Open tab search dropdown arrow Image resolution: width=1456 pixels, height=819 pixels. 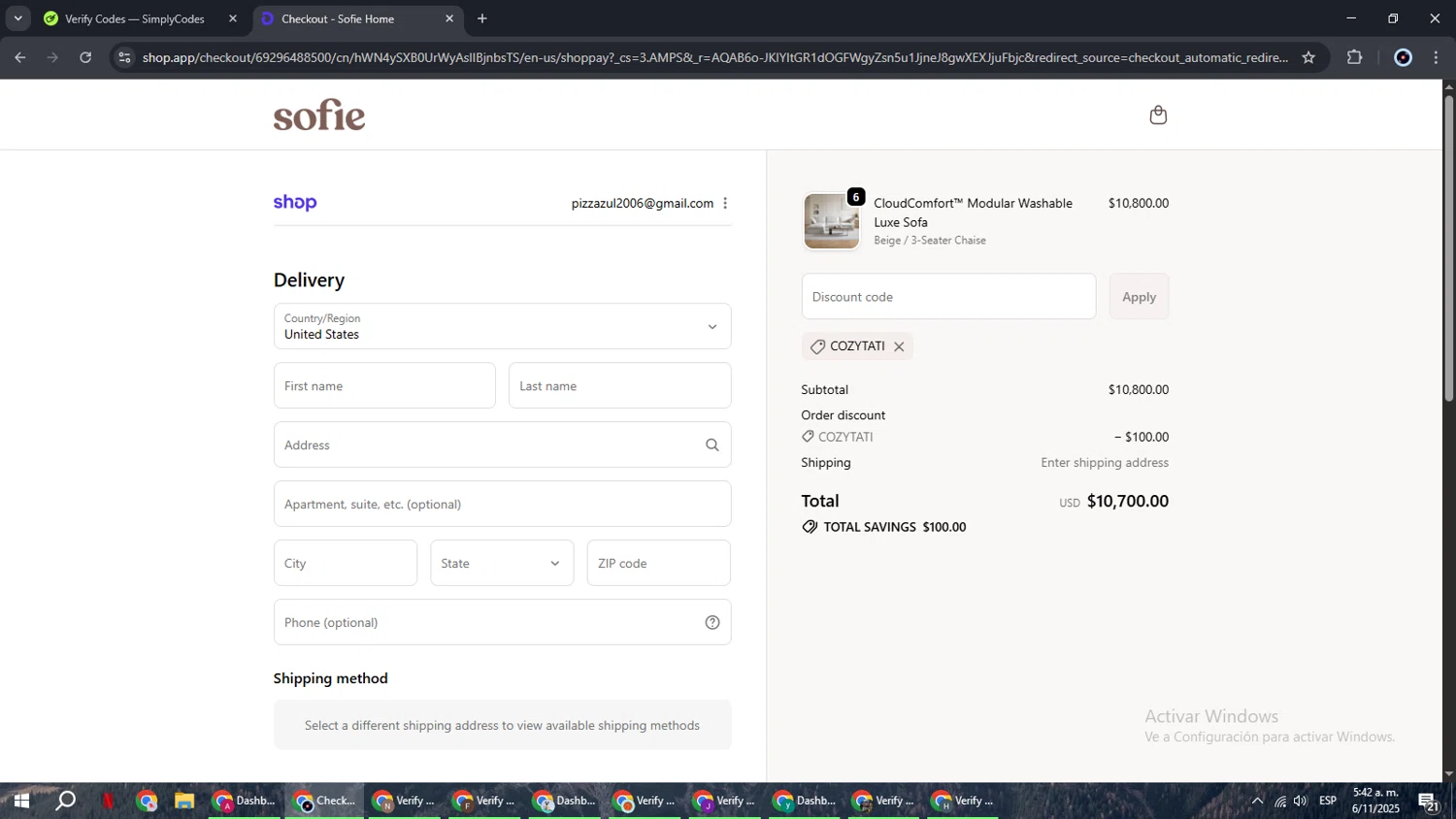pos(17,18)
